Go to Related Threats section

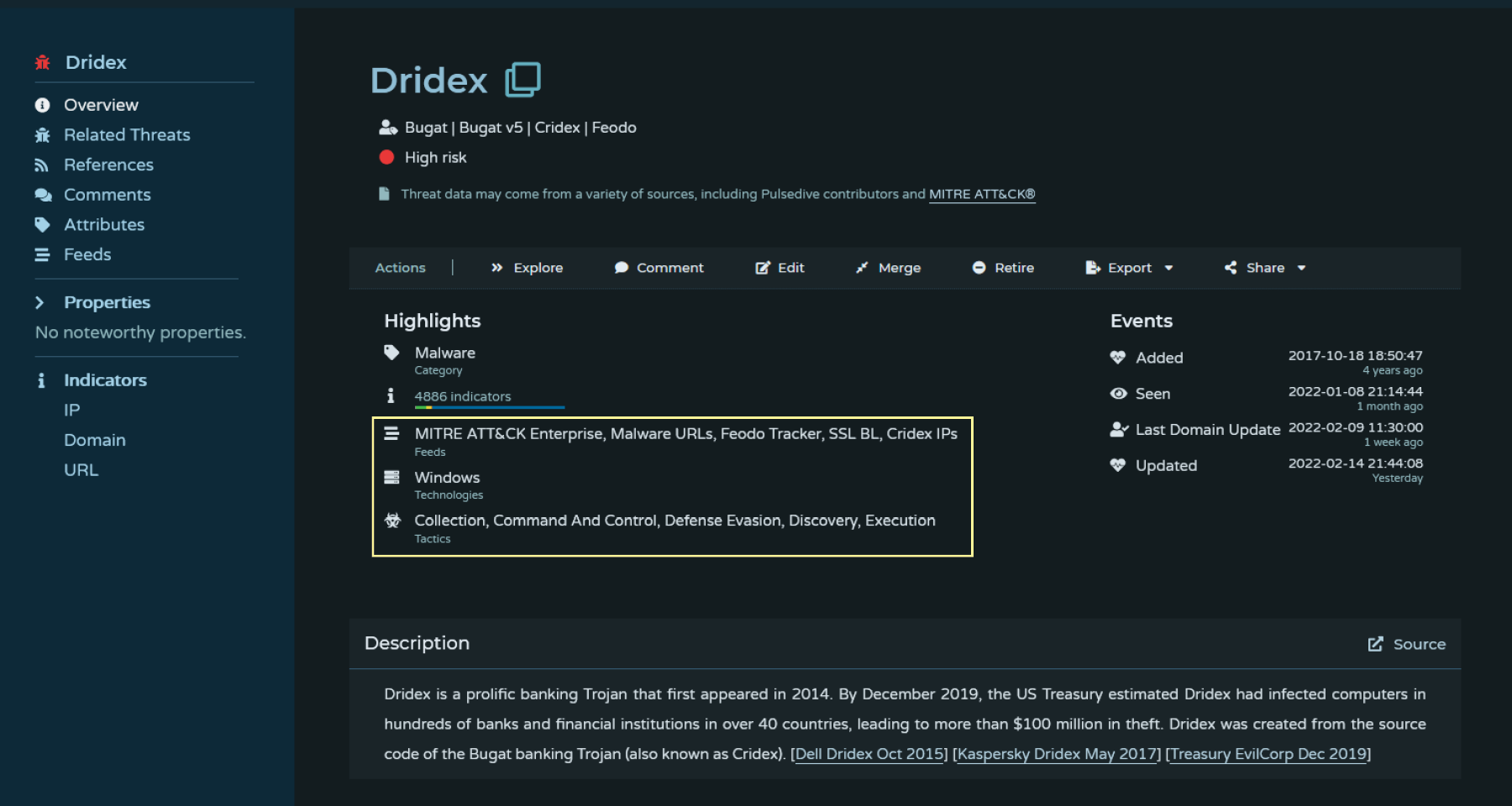[127, 135]
